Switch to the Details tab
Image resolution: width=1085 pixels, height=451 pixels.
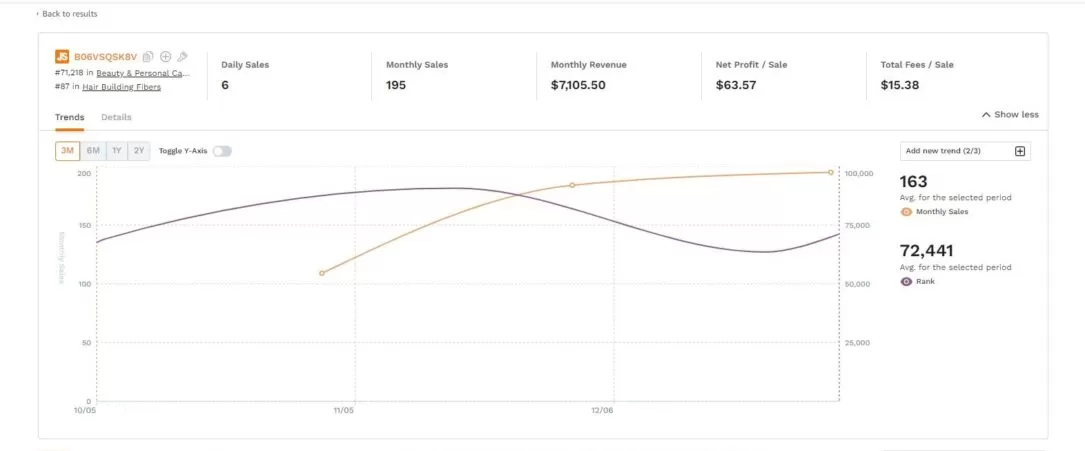coord(116,118)
